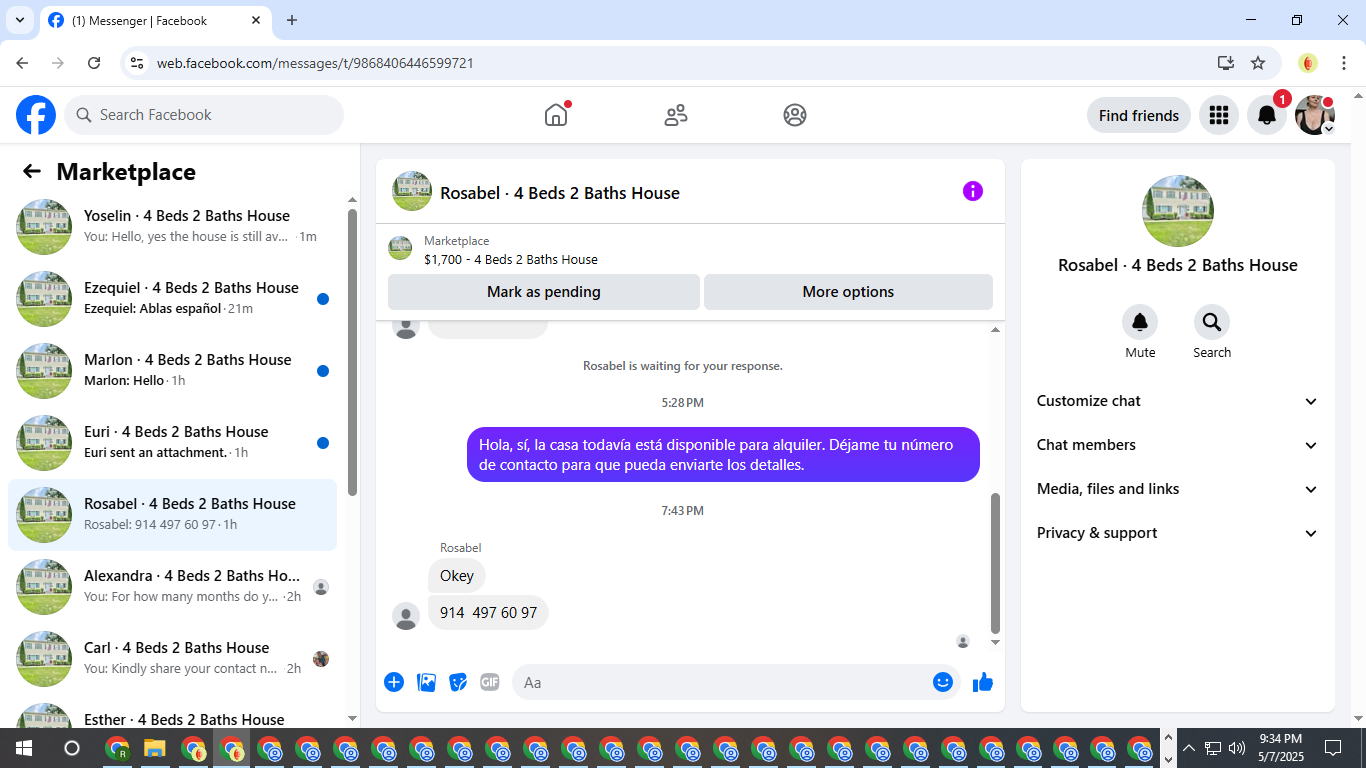The image size is (1366, 768).
Task: Search in conversation magnifier icon
Action: 1212,322
